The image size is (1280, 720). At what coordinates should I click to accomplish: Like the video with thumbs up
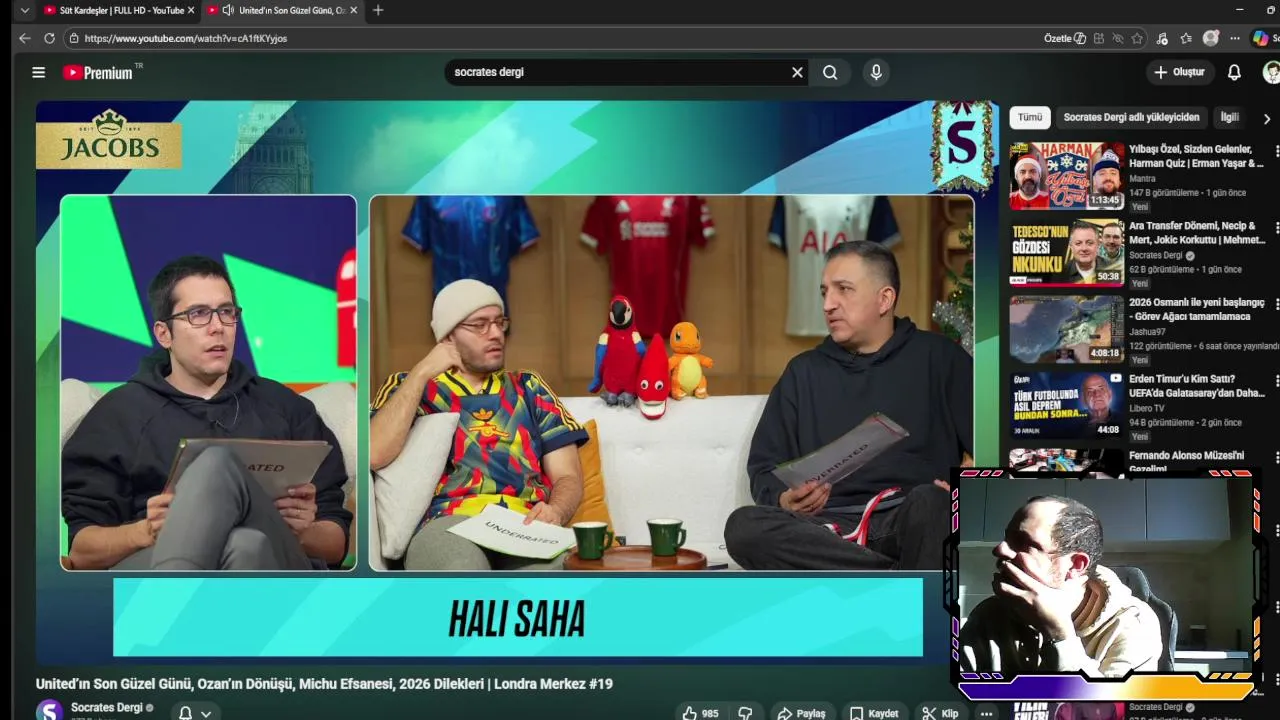(700, 713)
